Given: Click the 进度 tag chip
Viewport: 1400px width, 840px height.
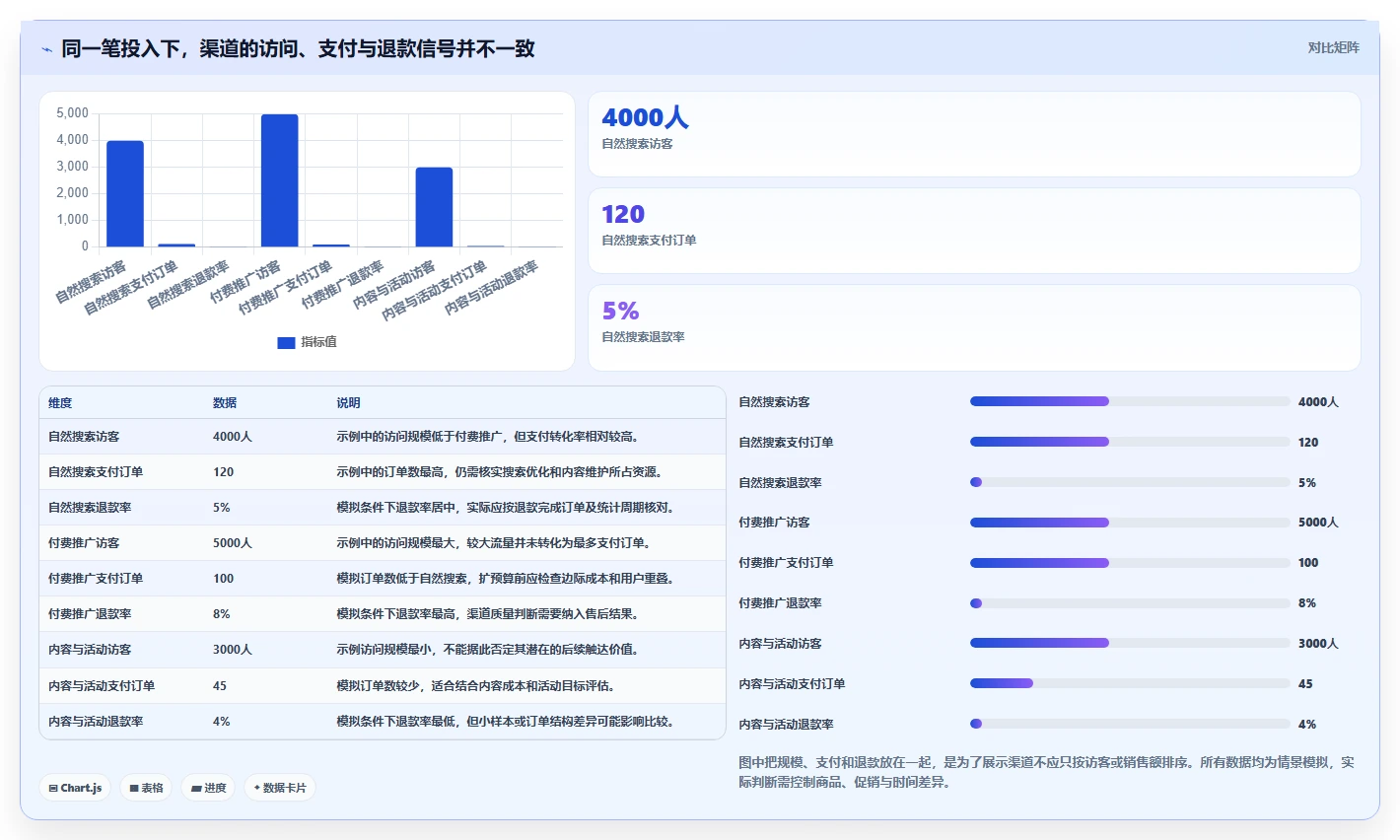Looking at the screenshot, I should point(208,788).
